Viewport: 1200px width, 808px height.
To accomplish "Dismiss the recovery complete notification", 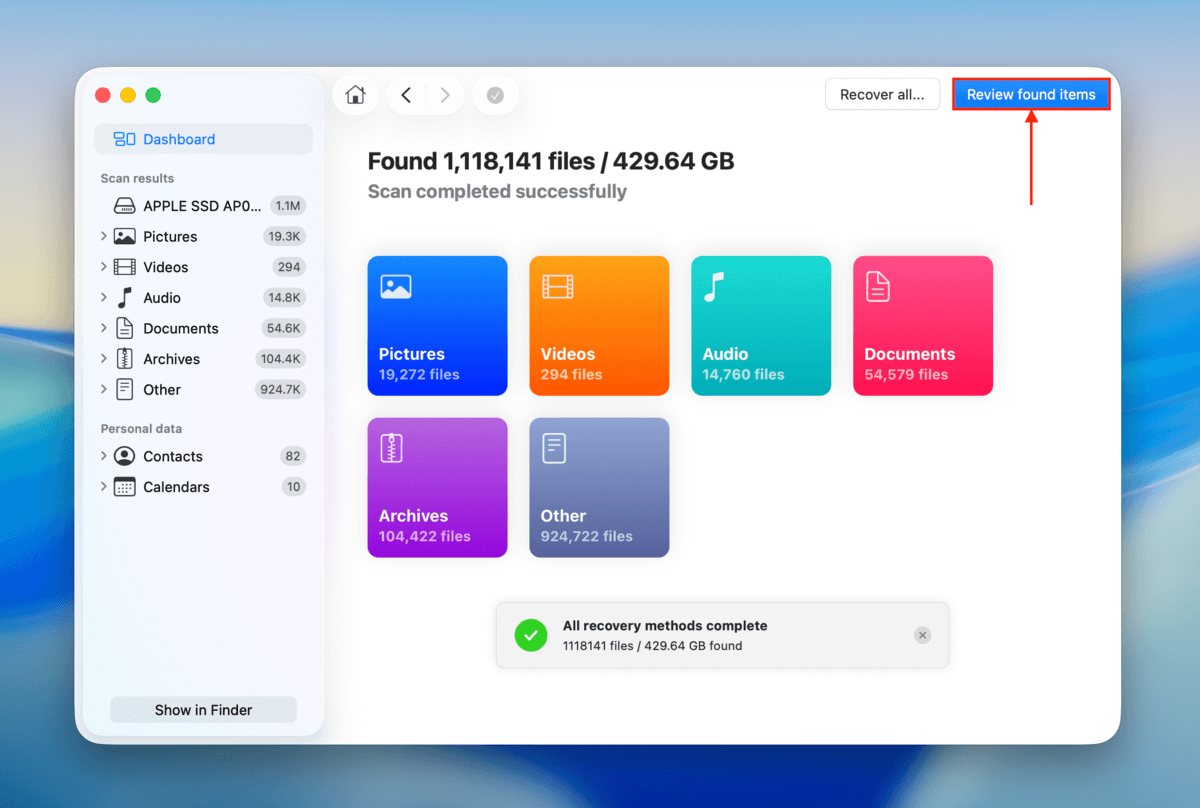I will 922,635.
